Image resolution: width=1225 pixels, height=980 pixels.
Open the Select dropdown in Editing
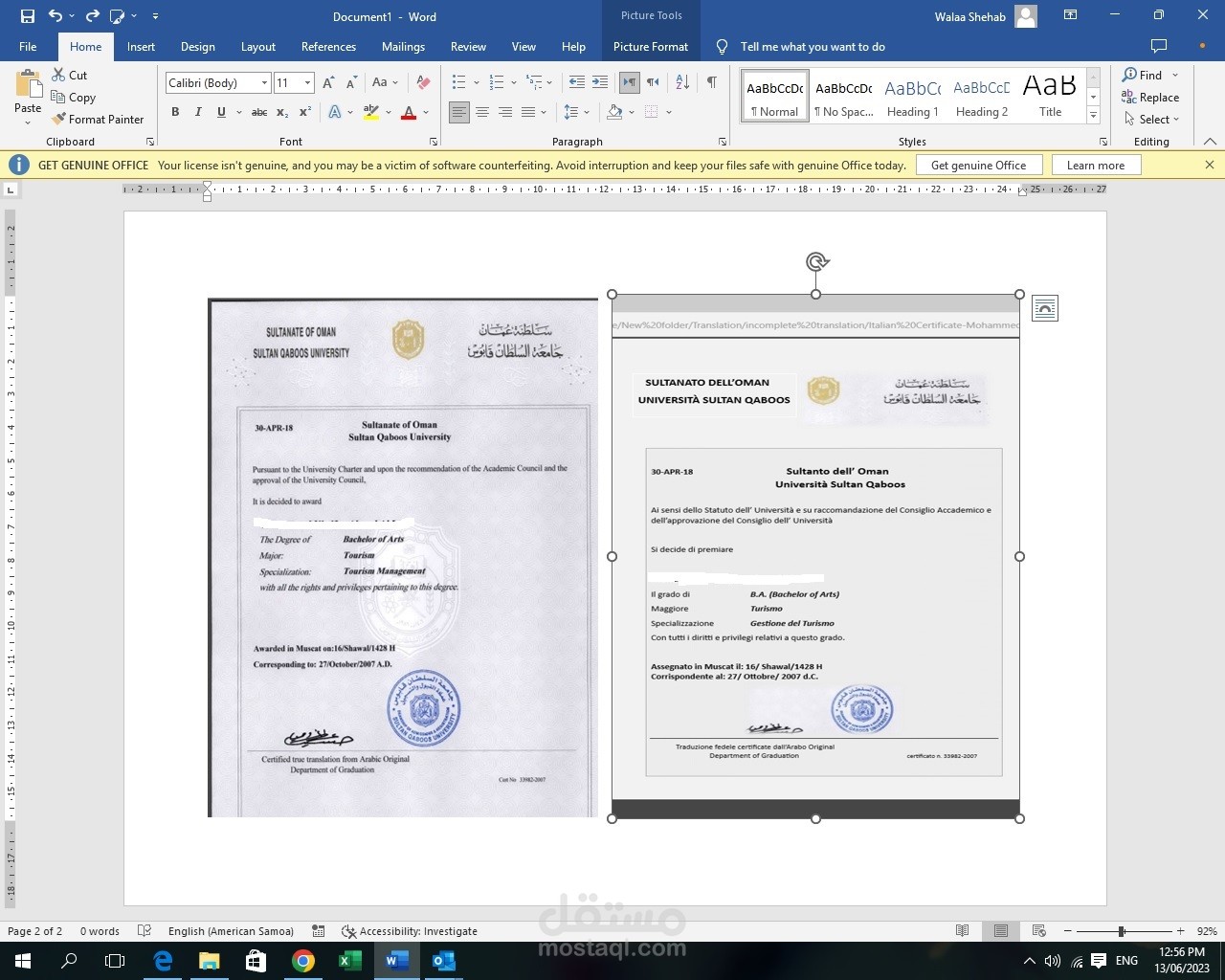point(1150,119)
